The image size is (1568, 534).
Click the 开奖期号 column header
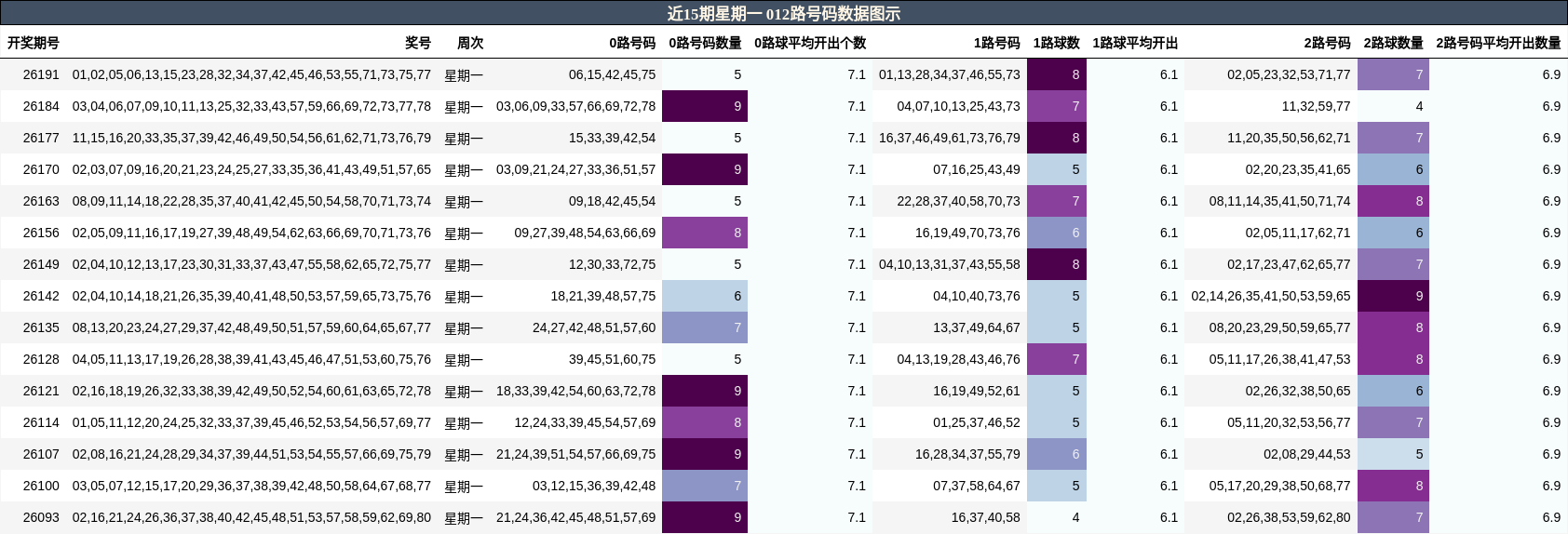(x=34, y=43)
